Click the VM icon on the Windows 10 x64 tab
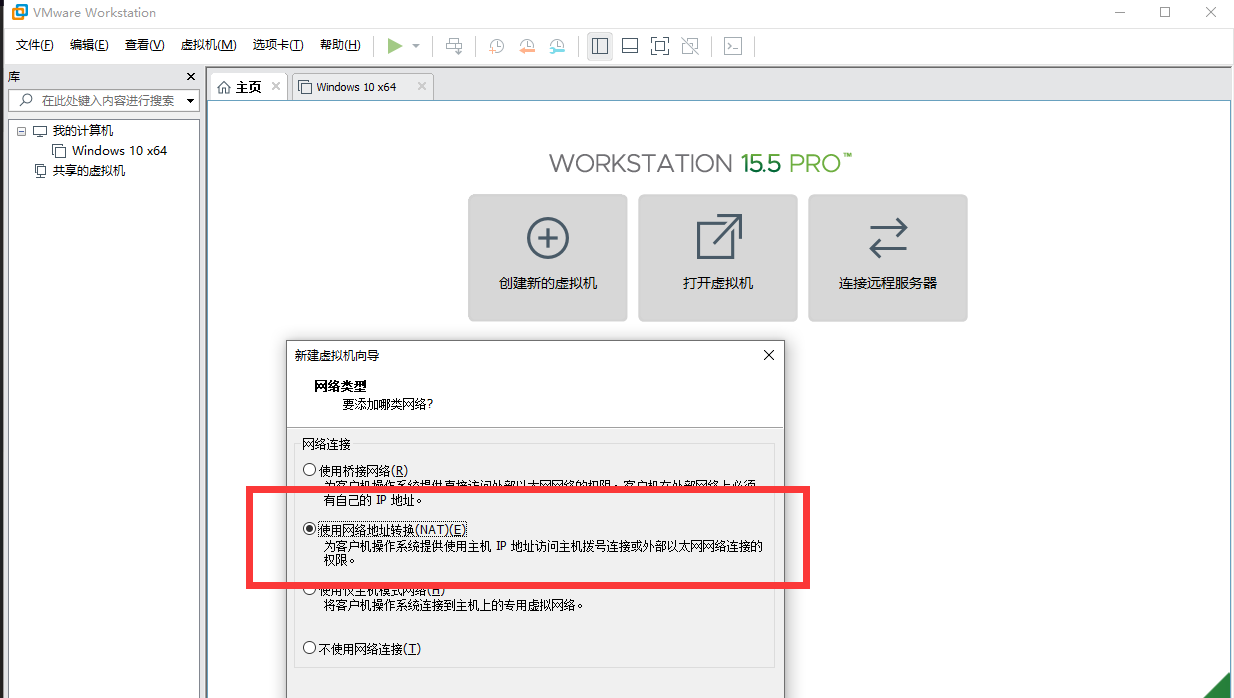 [306, 87]
